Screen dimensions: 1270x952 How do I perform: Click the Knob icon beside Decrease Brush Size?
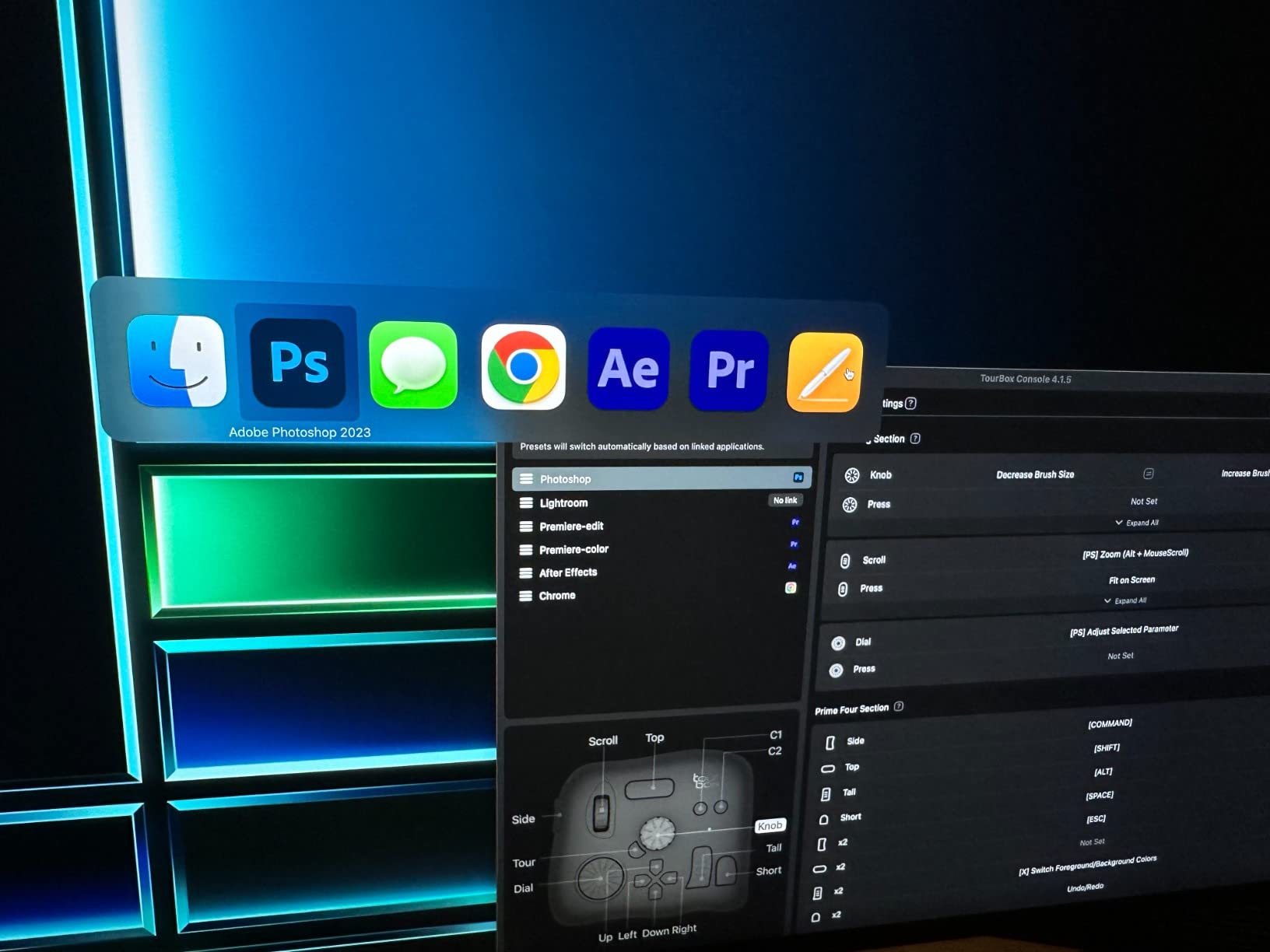click(854, 474)
